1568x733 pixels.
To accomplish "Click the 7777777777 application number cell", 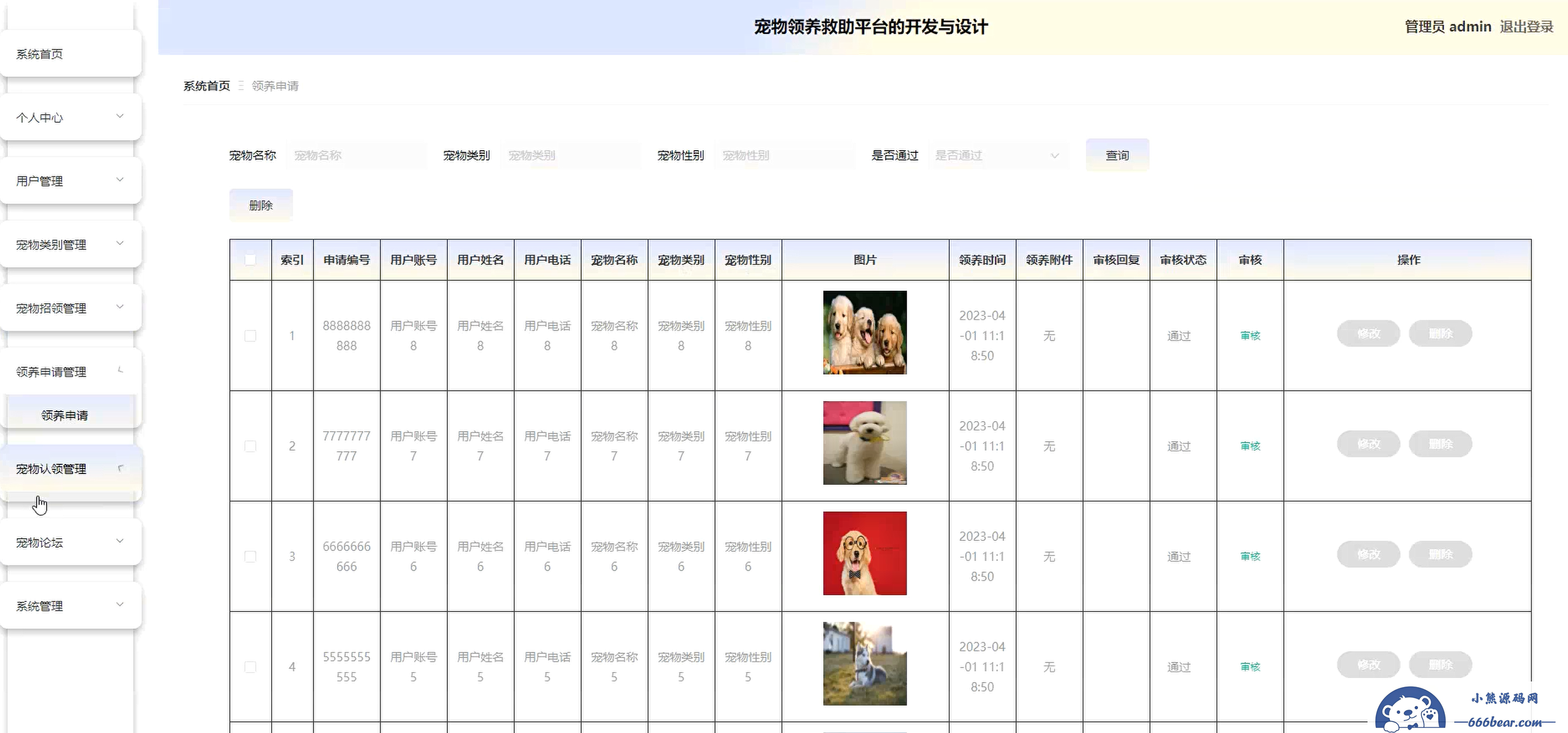I will pyautogui.click(x=347, y=446).
